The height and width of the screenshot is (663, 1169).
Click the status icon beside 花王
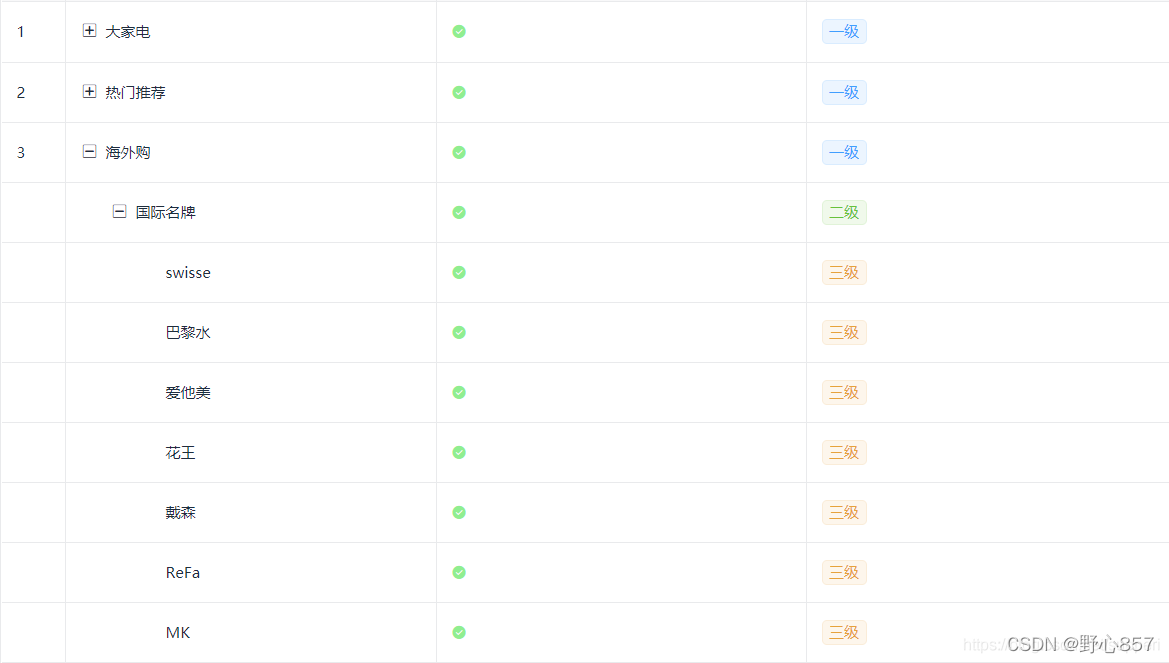pyautogui.click(x=458, y=452)
